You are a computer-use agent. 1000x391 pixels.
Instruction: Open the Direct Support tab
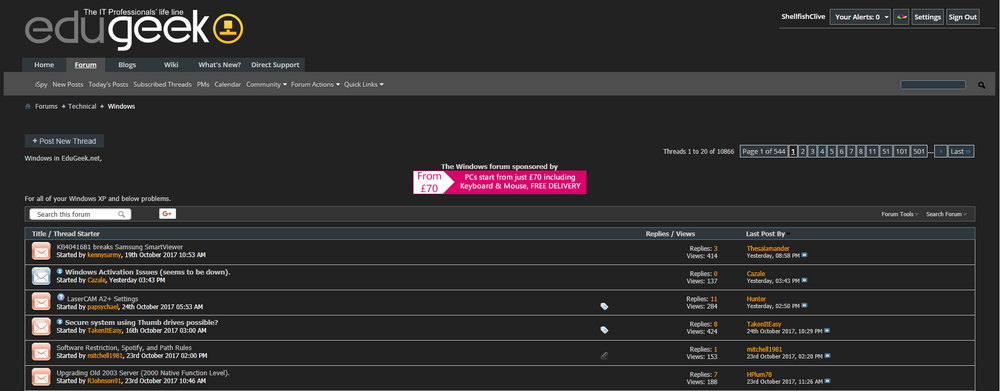pyautogui.click(x=275, y=65)
